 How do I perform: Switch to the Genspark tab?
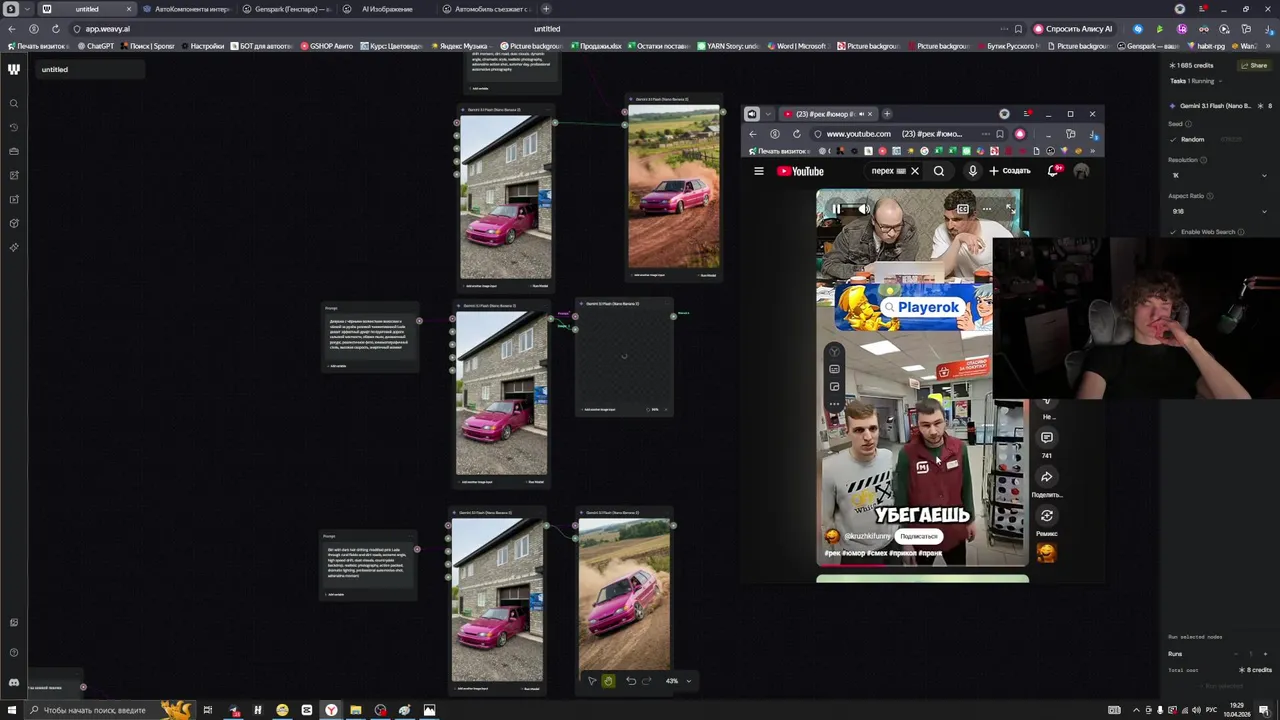(285, 9)
